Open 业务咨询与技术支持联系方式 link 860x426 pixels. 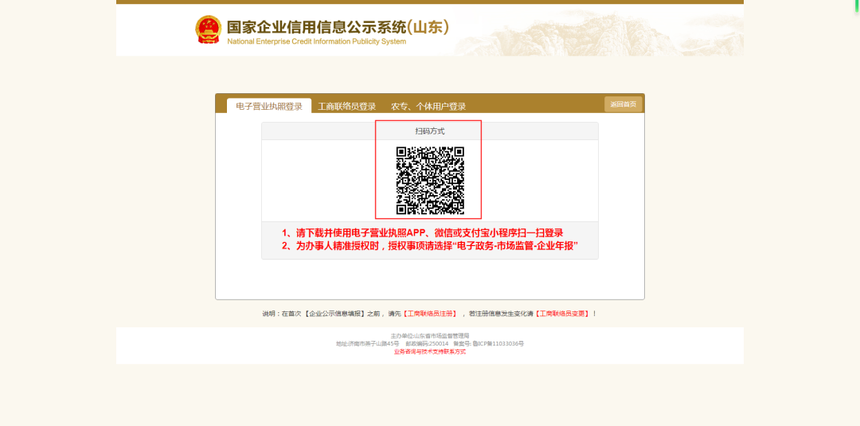tap(430, 352)
